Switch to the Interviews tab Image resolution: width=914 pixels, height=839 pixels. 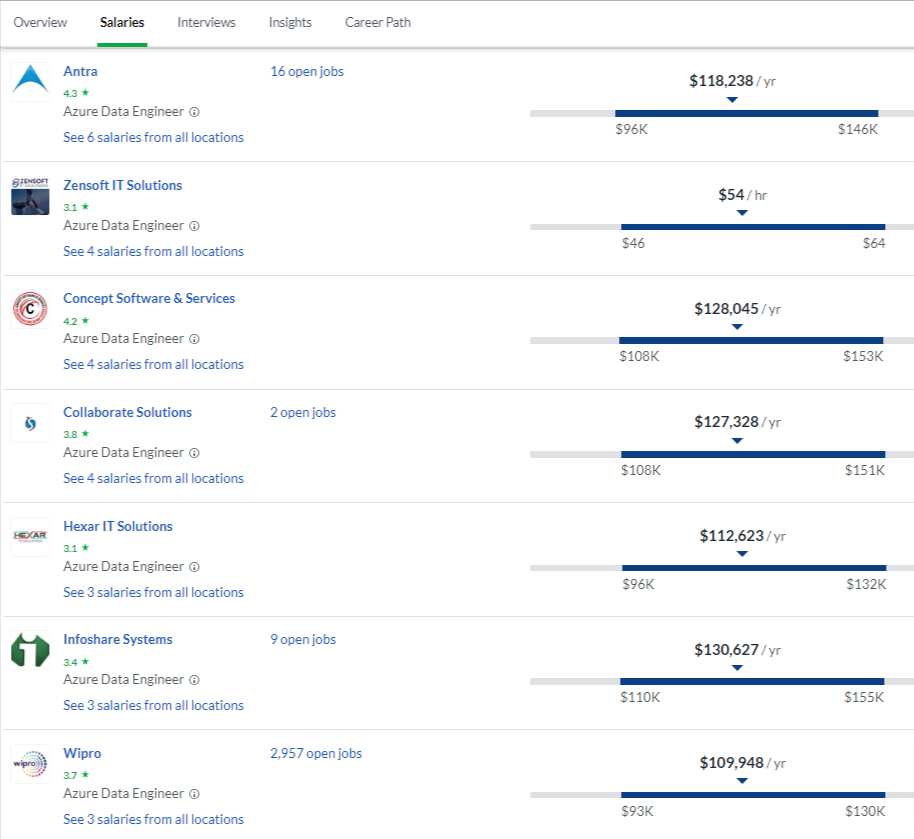[206, 22]
